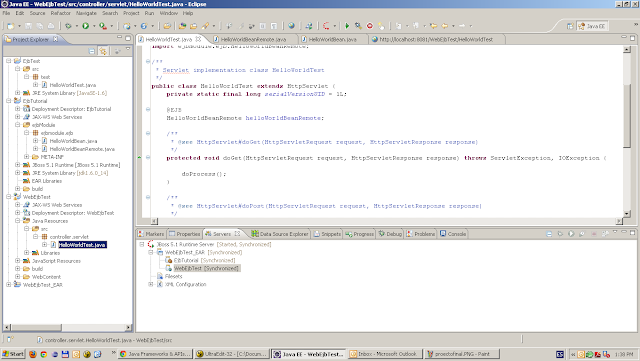Click the green Run toolbar icon
The width and height of the screenshot is (640, 361).
[86, 26]
